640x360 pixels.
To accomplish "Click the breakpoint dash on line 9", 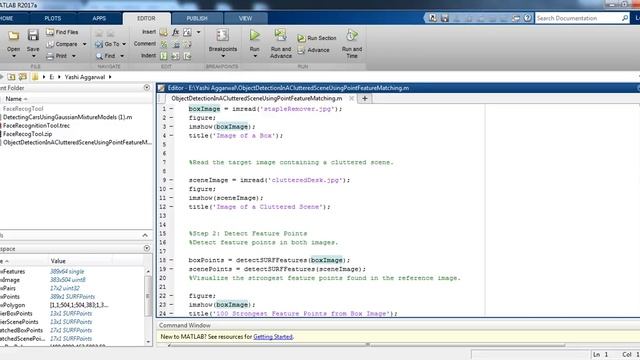I will click(x=171, y=180).
